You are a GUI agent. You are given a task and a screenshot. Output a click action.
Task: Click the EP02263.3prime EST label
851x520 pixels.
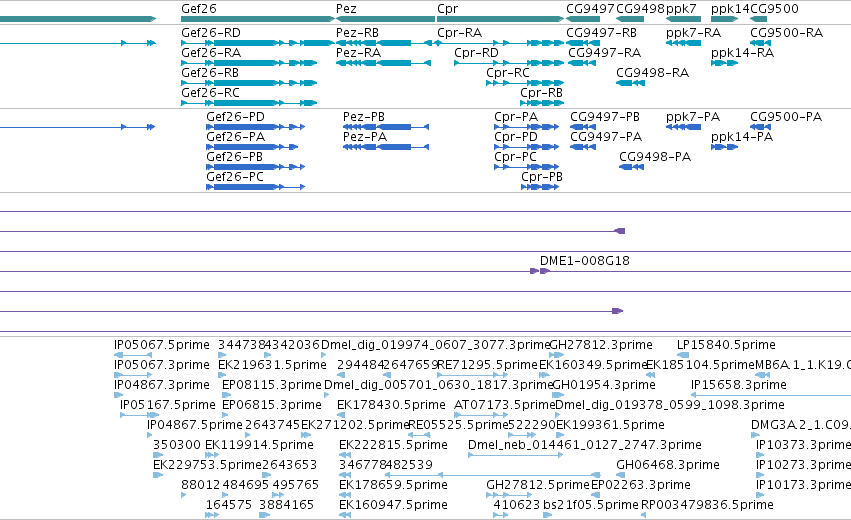tap(640, 485)
